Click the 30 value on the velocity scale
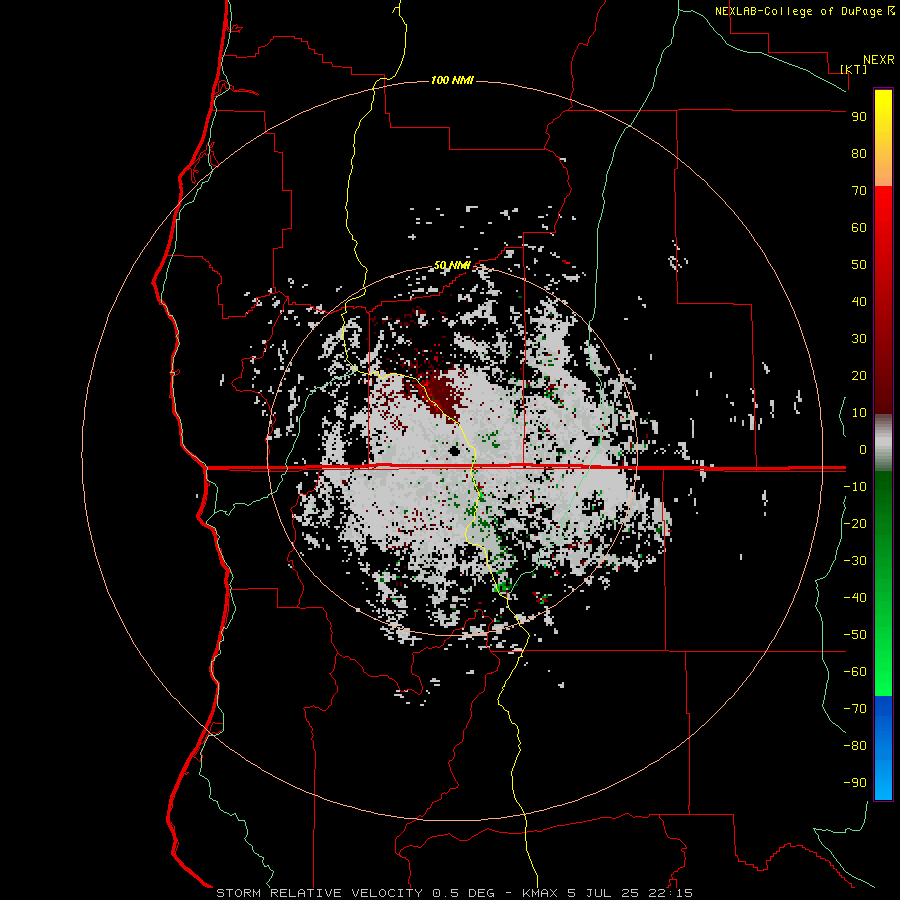 [x=859, y=339]
